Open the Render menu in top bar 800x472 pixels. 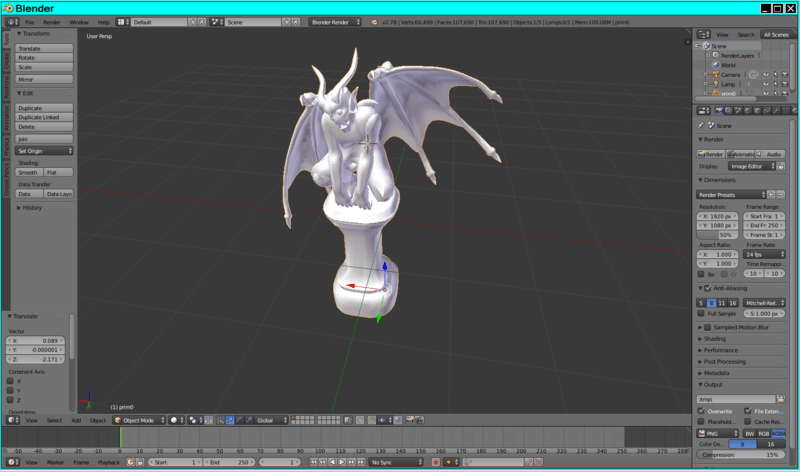[51, 21]
